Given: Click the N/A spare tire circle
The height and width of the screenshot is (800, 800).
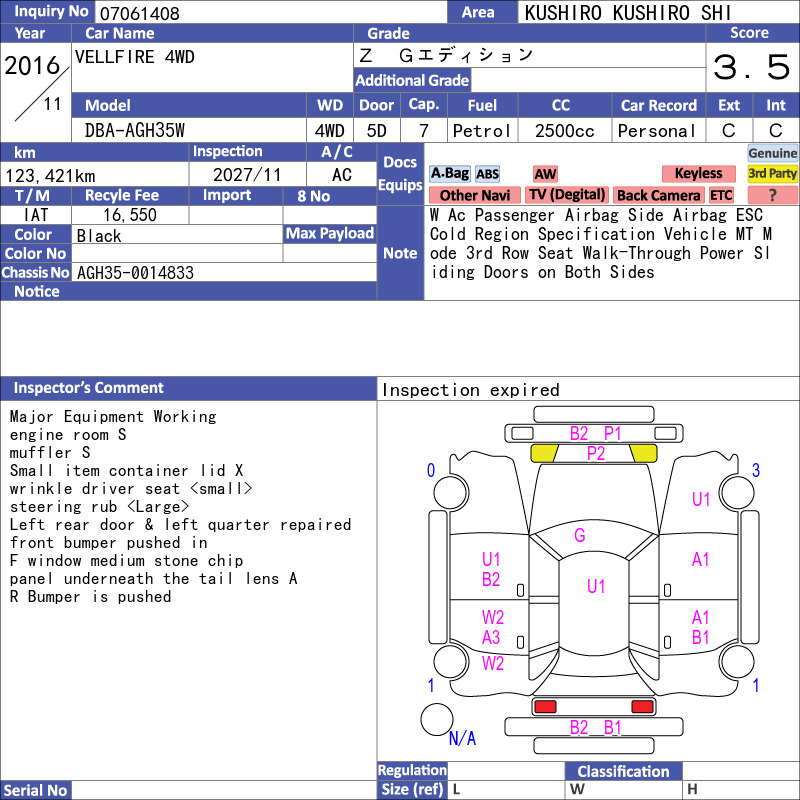Looking at the screenshot, I should [x=437, y=719].
